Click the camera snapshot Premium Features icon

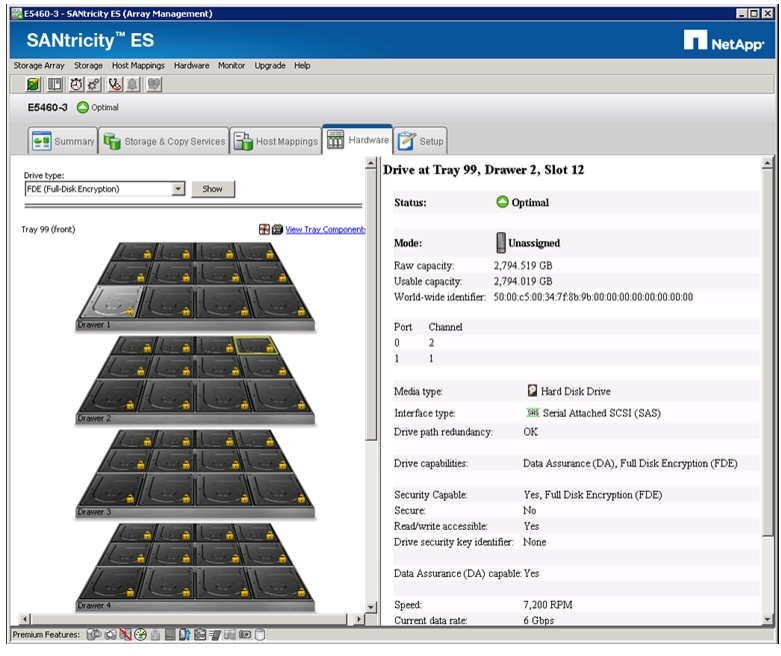click(245, 635)
